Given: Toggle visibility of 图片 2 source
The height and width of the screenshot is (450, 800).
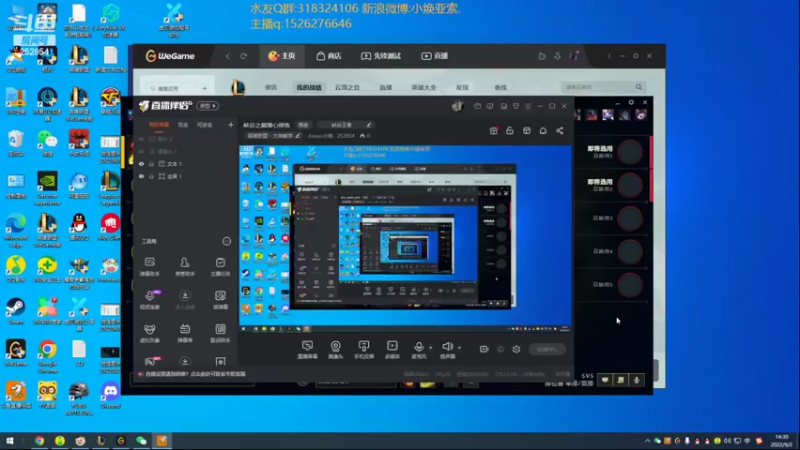Looking at the screenshot, I should (141, 139).
